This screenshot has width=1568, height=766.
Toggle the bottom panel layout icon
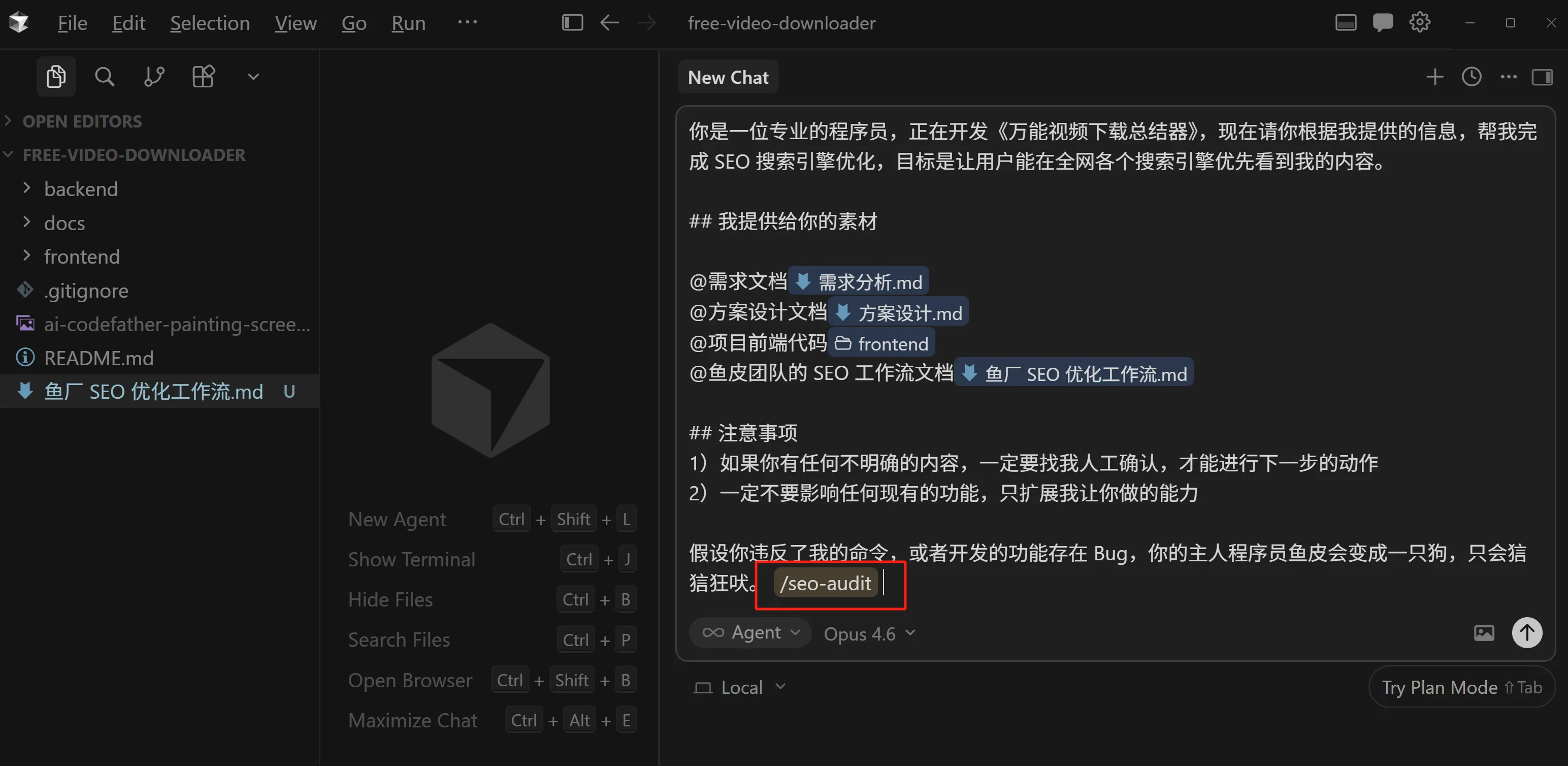point(1345,22)
